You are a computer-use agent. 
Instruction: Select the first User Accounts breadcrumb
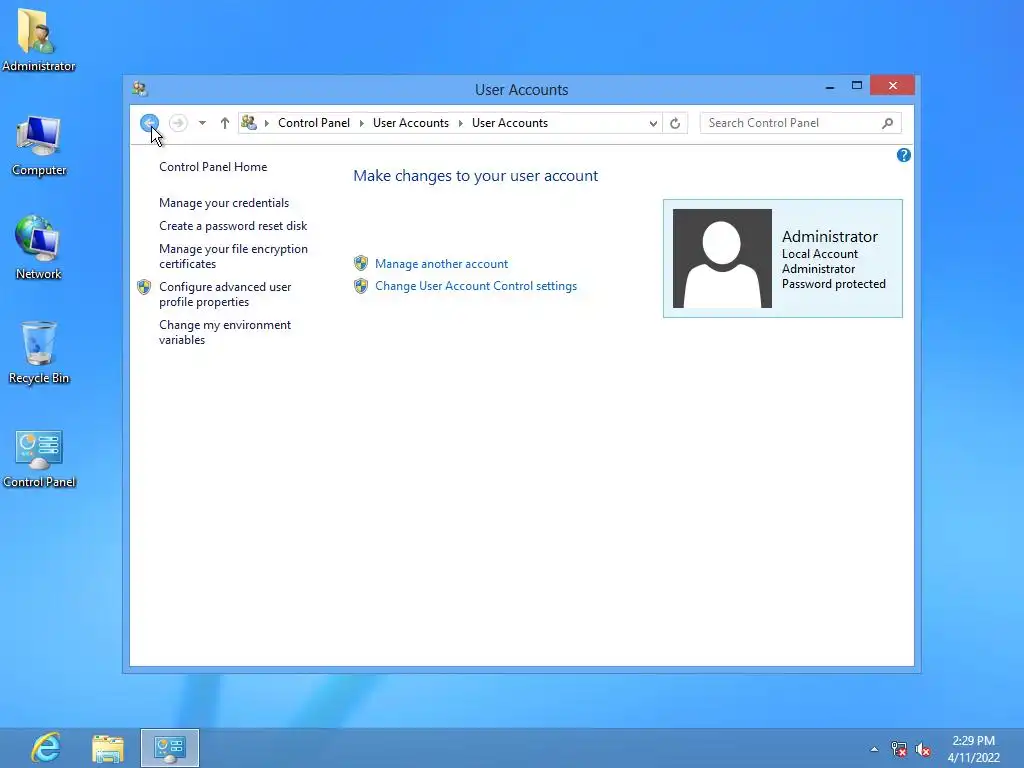point(411,123)
